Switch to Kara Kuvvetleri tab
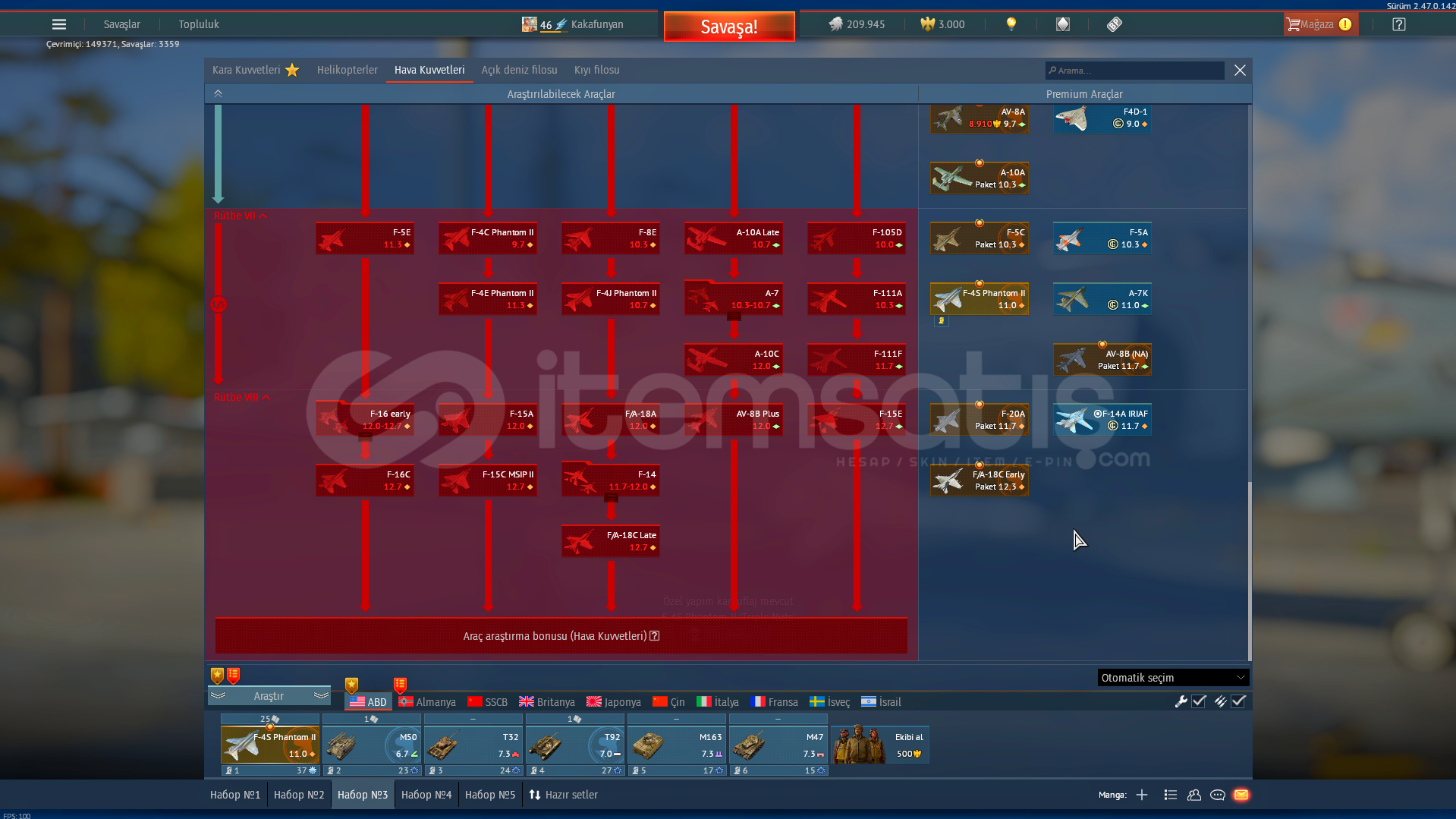Viewport: 1456px width, 819px height. [x=255, y=70]
